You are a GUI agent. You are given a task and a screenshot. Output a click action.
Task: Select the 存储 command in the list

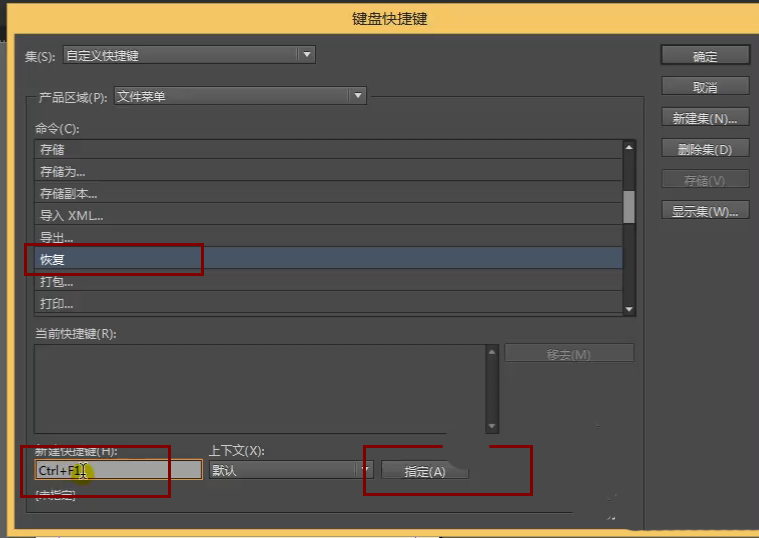coord(326,149)
